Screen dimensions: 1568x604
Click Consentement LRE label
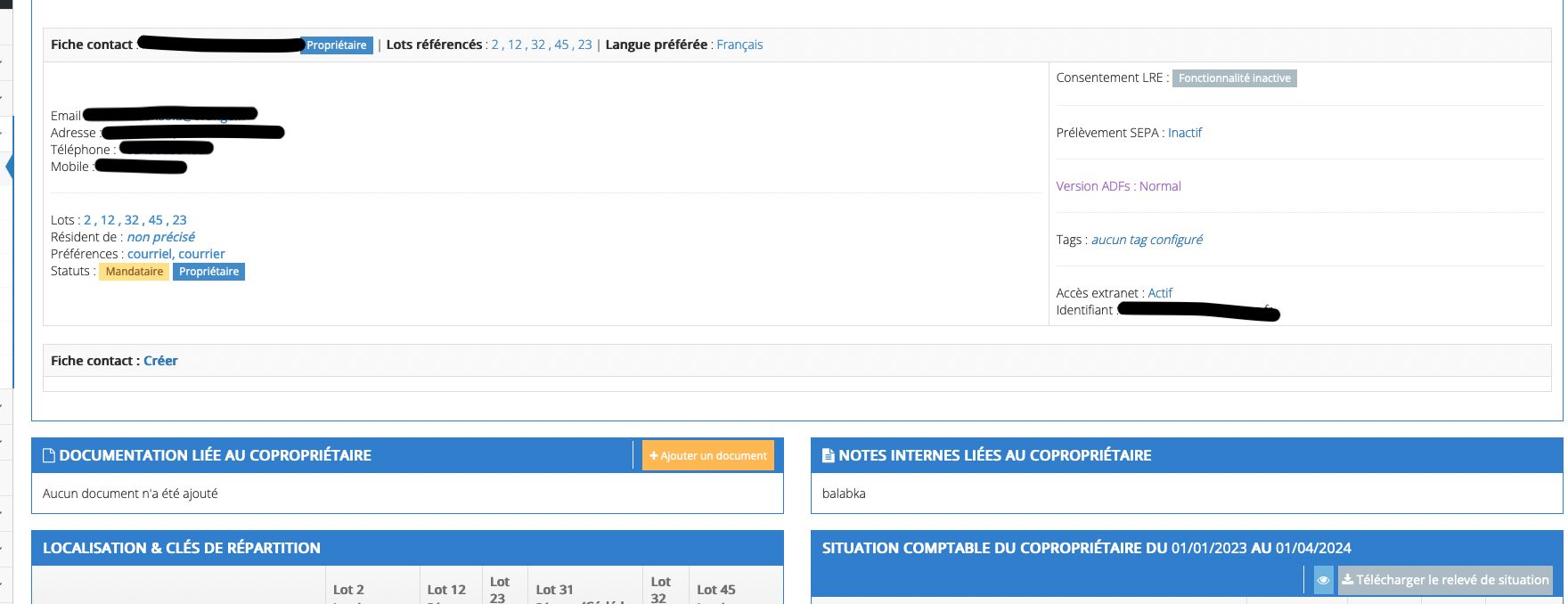(1113, 78)
